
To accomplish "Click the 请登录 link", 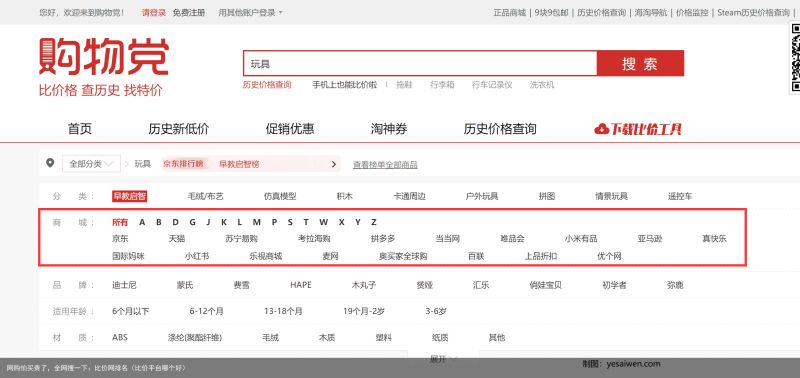I will 154,13.
